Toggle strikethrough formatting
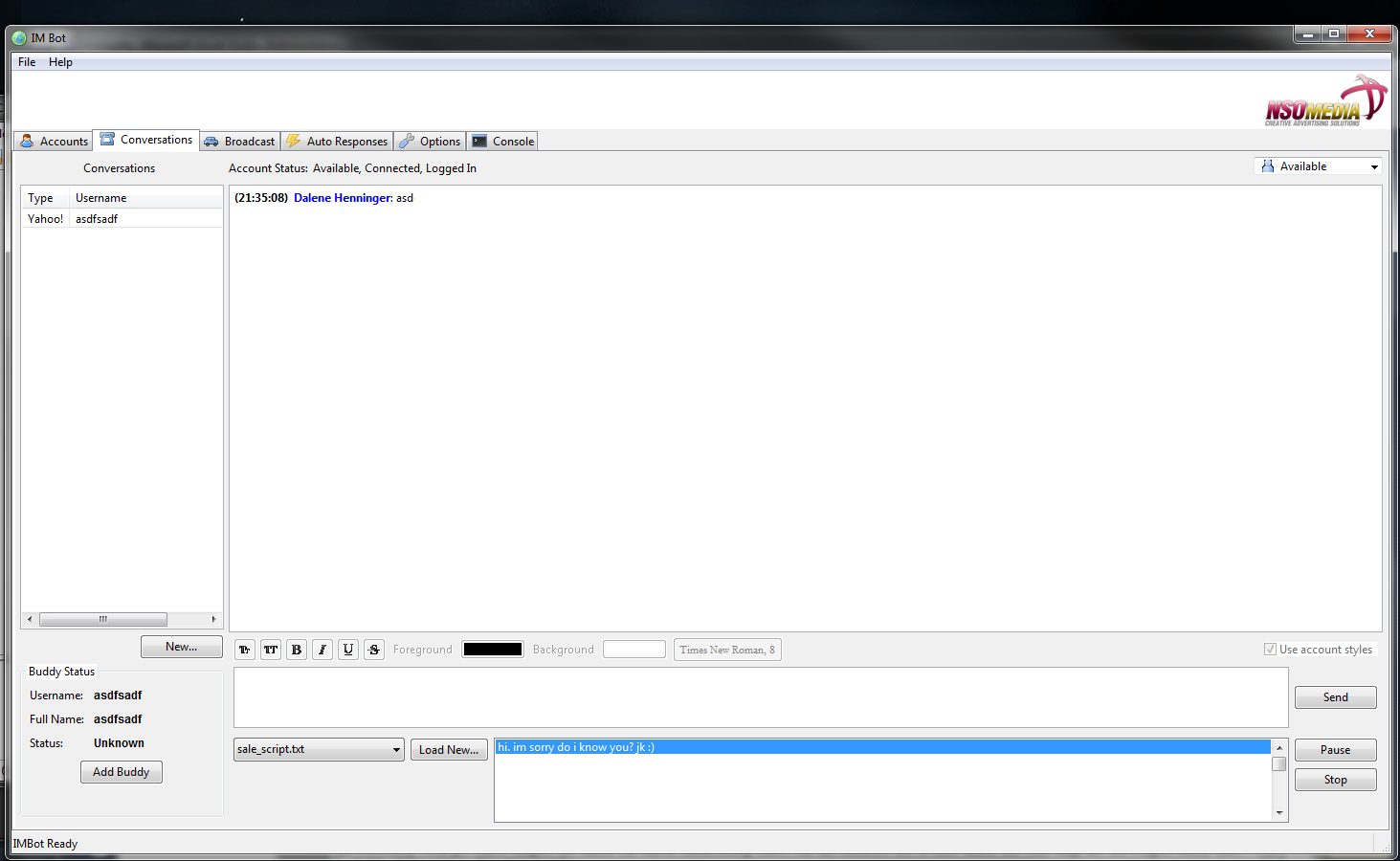This screenshot has width=1400, height=861. point(374,650)
